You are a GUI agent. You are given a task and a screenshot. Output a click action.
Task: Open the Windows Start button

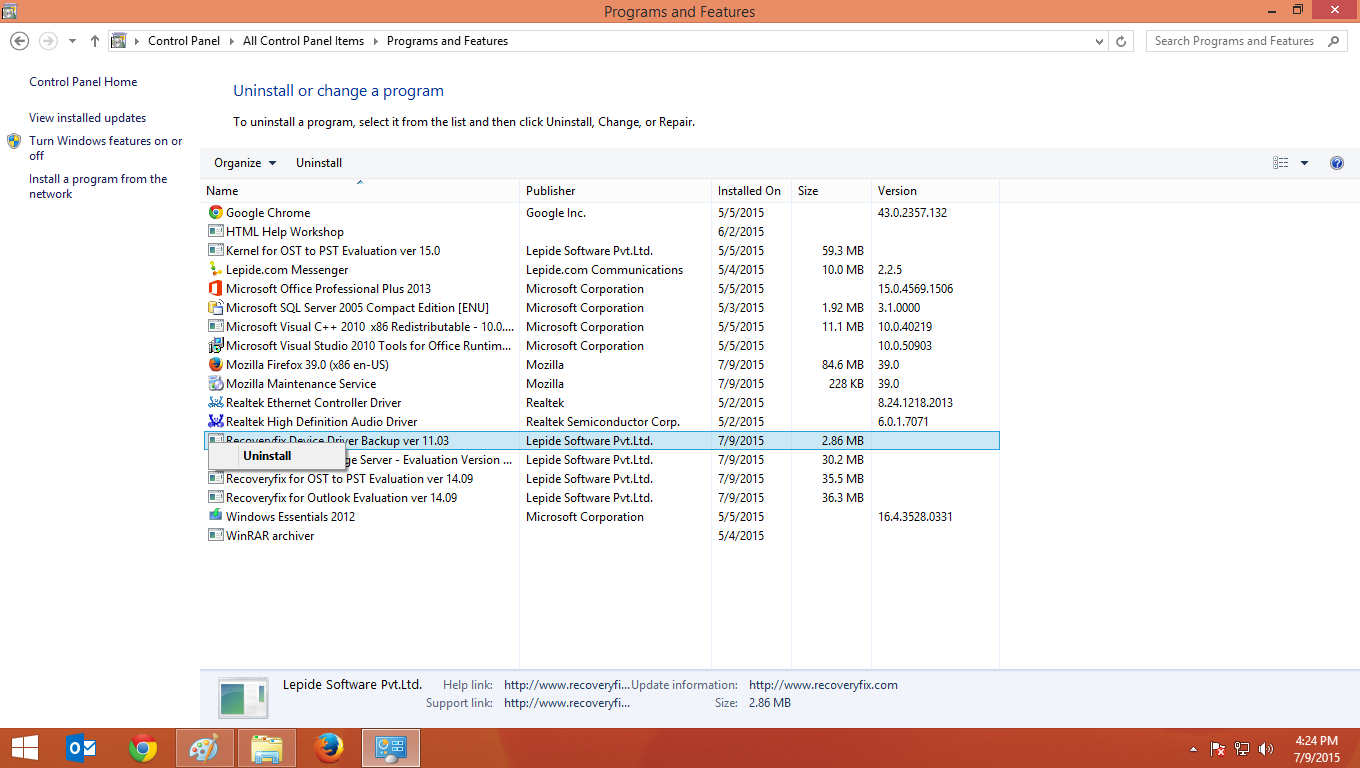(x=24, y=748)
